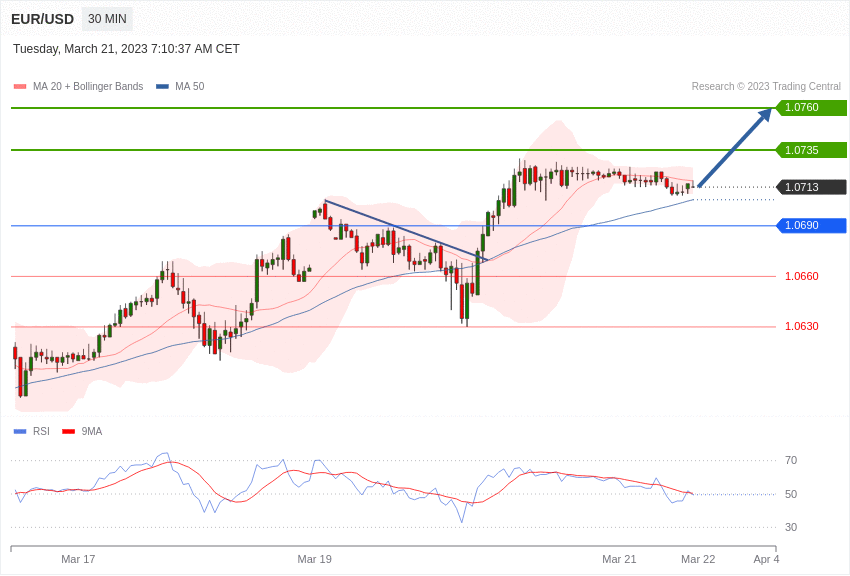The height and width of the screenshot is (576, 850).
Task: Click the RSI 70 level label
Action: pyautogui.click(x=791, y=461)
